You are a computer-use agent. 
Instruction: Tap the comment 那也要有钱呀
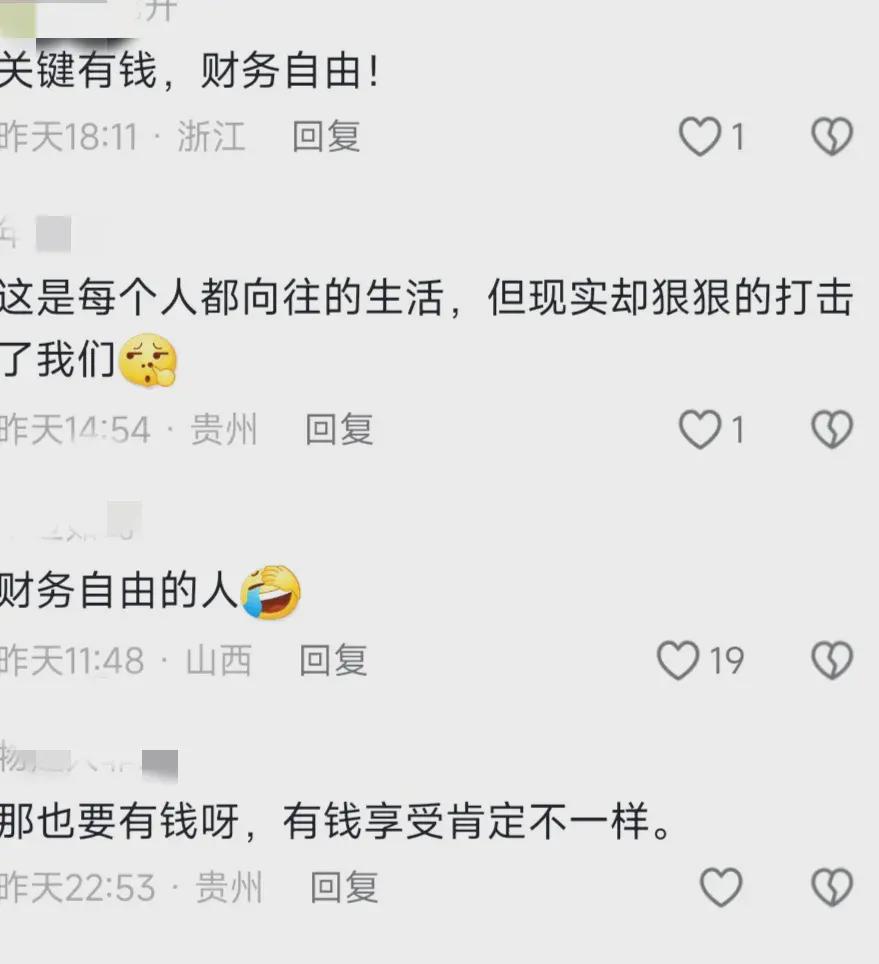click(x=335, y=821)
